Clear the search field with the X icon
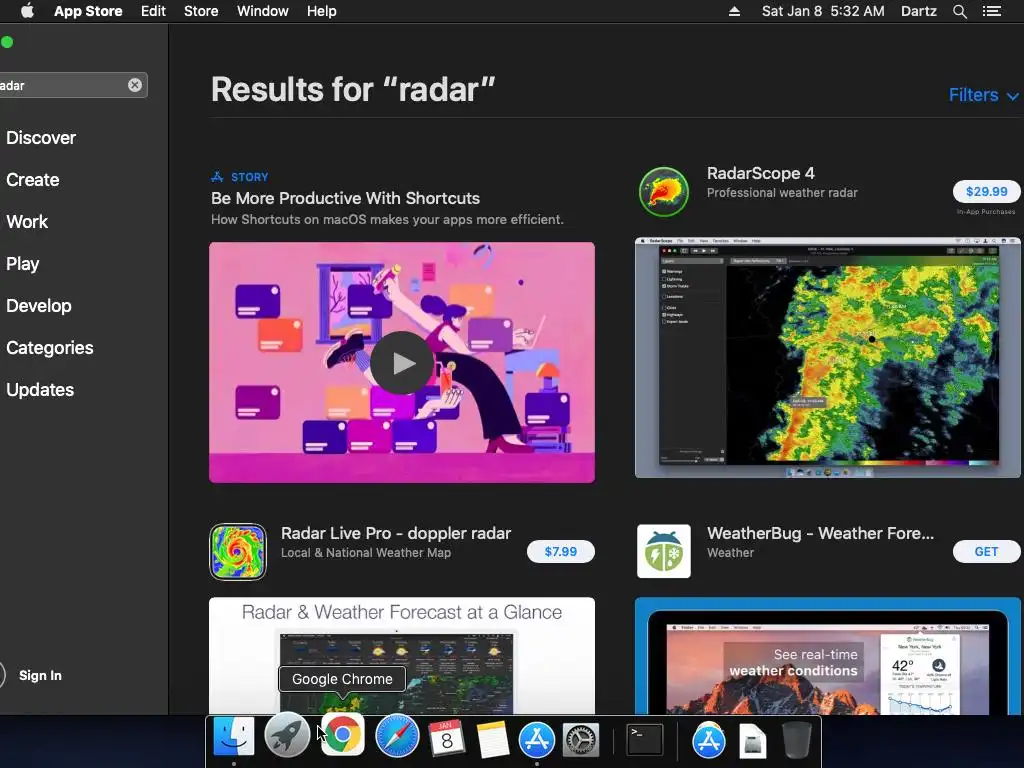This screenshot has height=768, width=1024. coord(135,85)
